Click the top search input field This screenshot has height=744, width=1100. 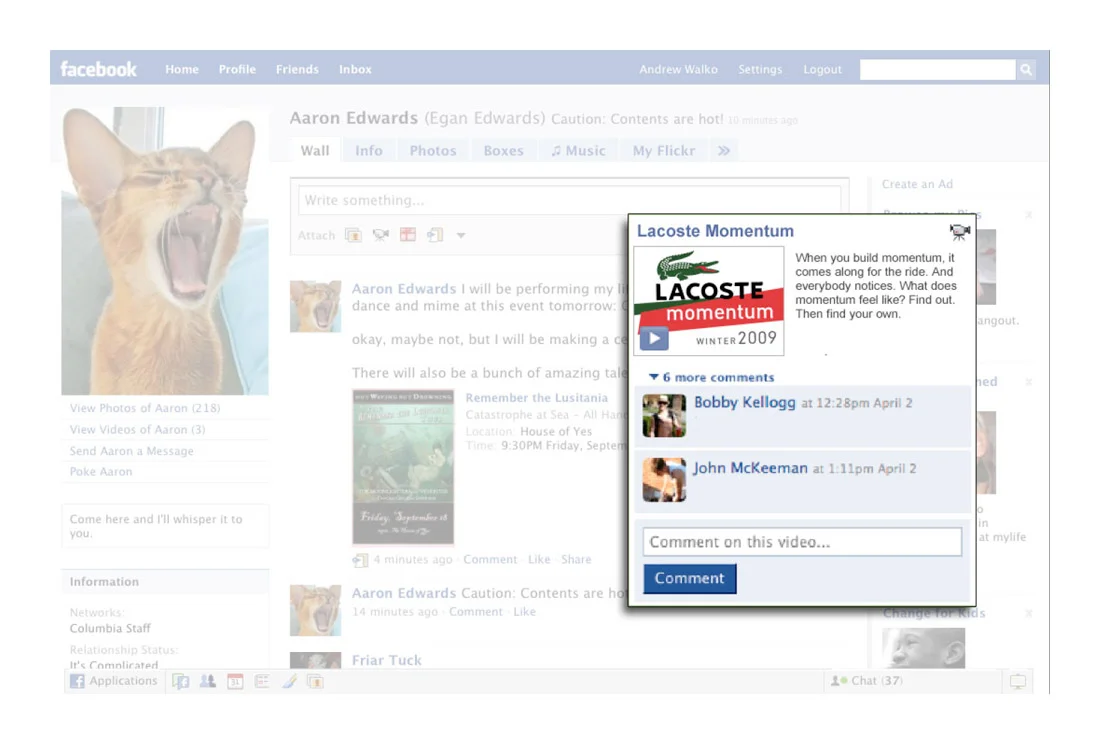click(x=937, y=69)
